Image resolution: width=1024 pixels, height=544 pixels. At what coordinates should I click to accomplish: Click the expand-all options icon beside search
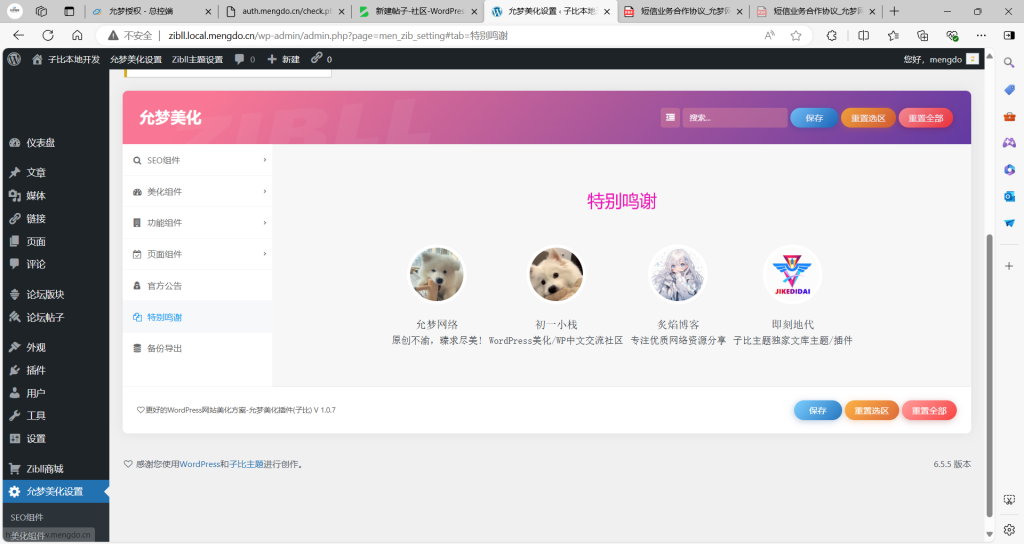pos(670,118)
